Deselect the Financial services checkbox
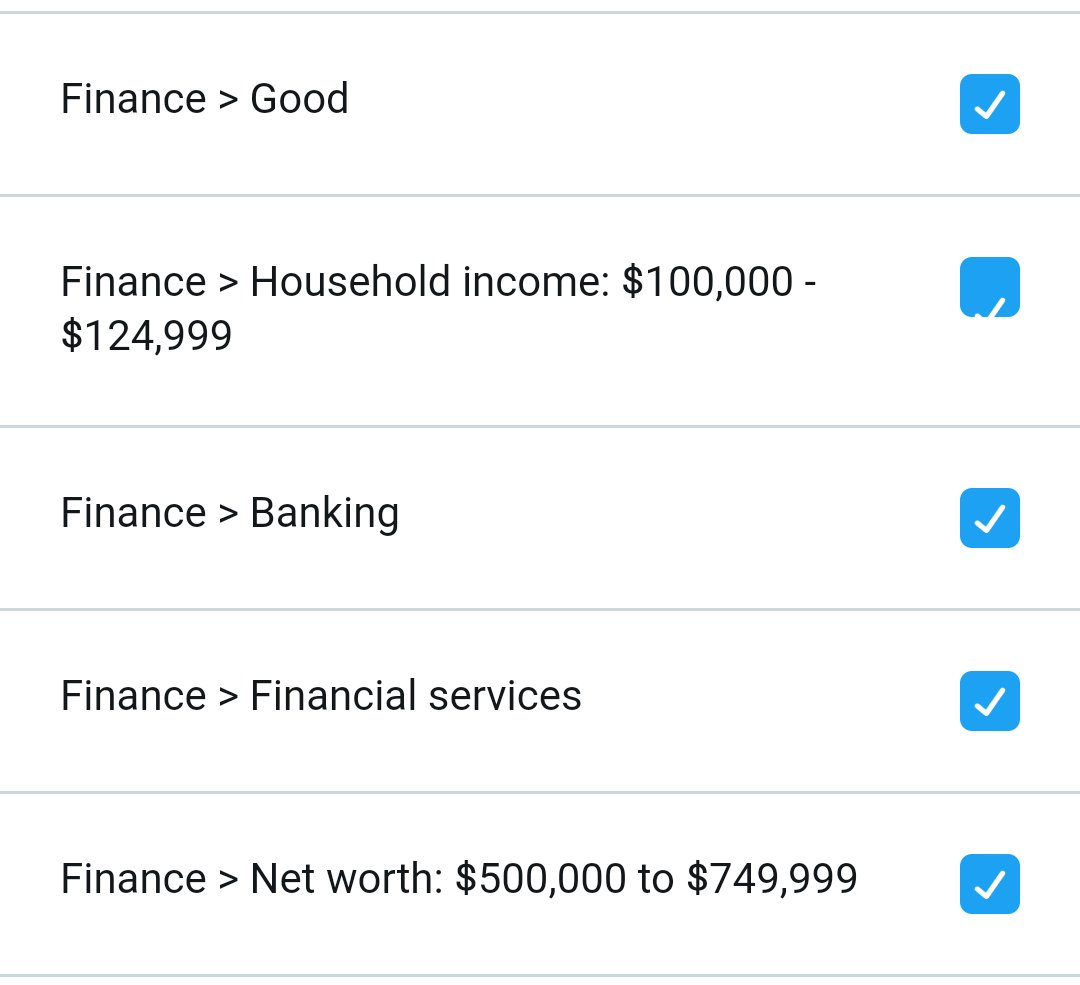Image resolution: width=1080 pixels, height=985 pixels. (x=990, y=701)
